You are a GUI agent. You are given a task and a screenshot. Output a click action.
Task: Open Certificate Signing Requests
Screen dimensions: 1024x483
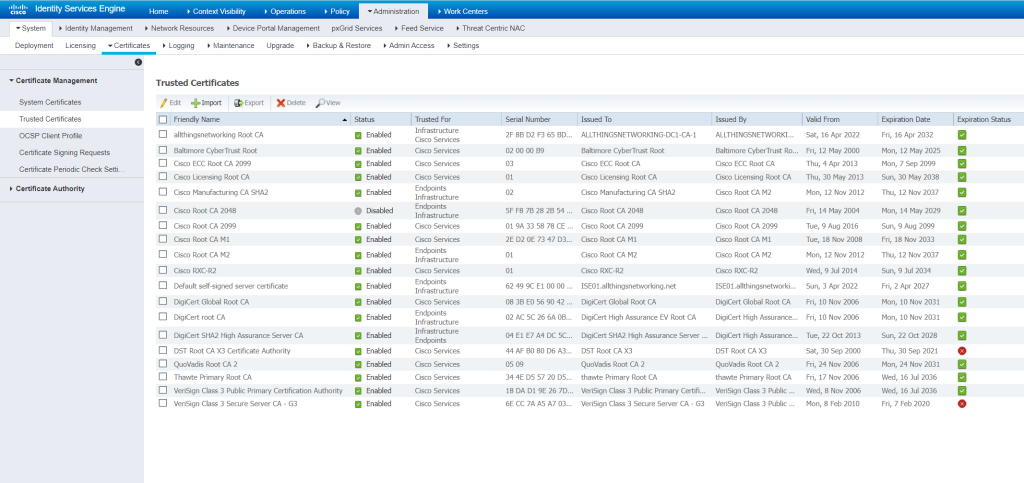[x=65, y=153]
